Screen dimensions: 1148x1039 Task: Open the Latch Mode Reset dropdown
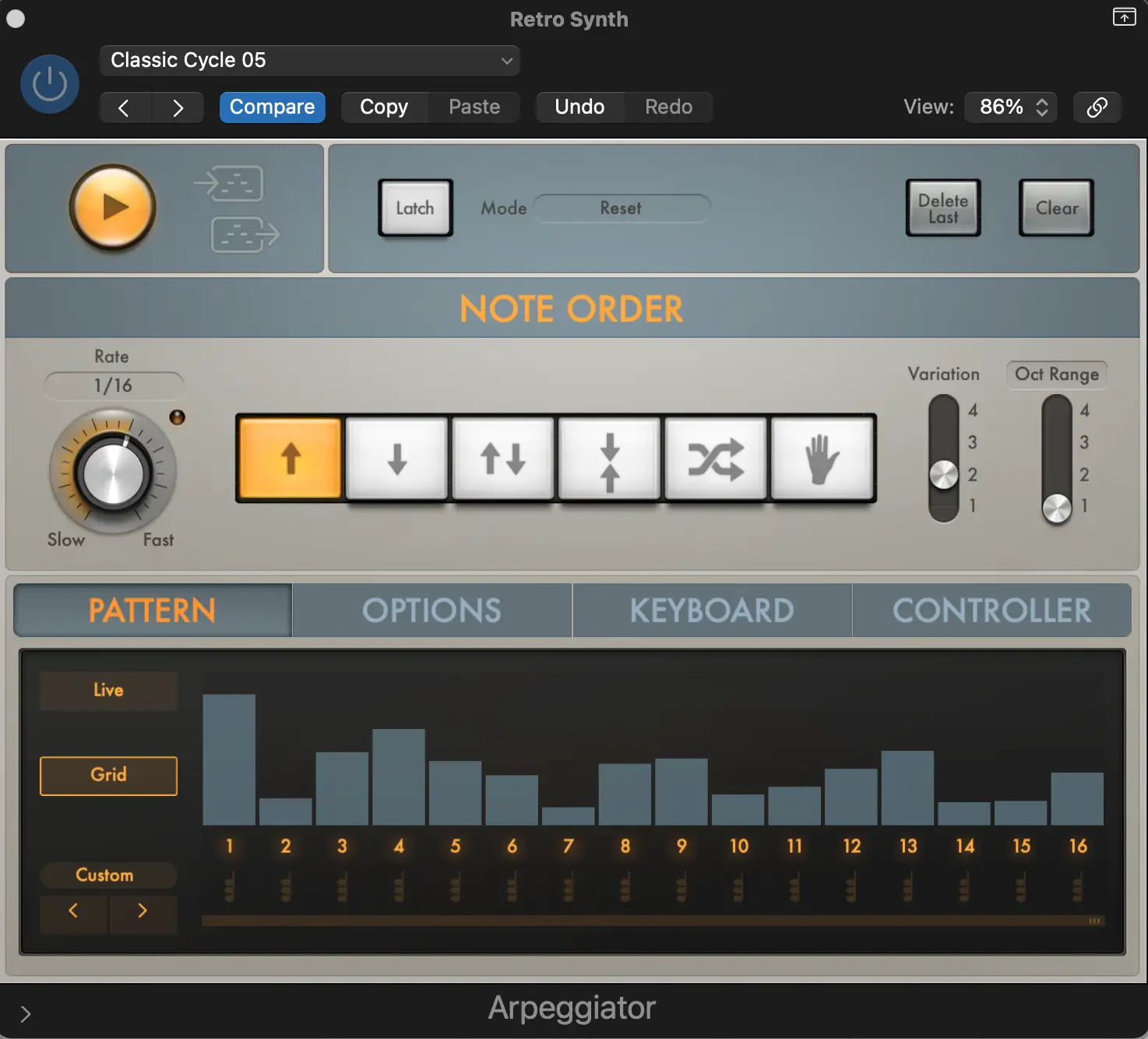tap(621, 208)
